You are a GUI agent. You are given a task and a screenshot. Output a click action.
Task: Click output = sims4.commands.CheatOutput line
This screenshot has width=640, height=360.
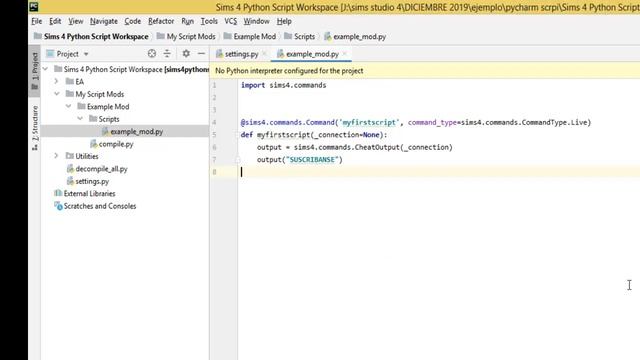pyautogui.click(x=354, y=147)
